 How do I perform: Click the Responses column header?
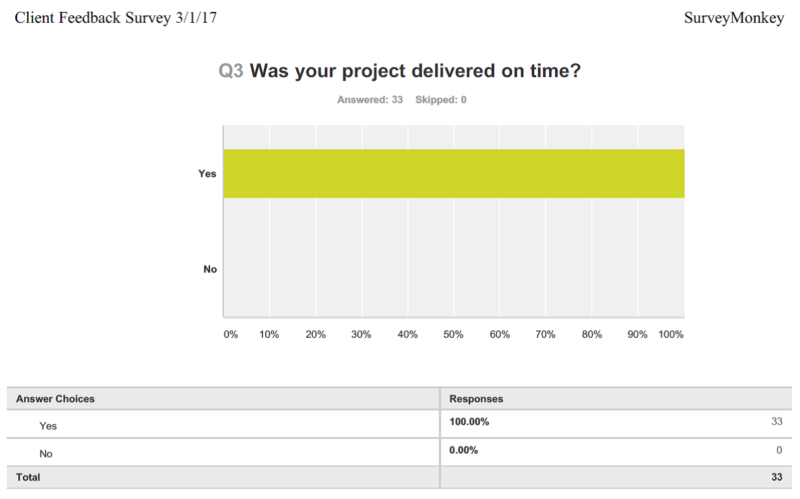click(476, 398)
